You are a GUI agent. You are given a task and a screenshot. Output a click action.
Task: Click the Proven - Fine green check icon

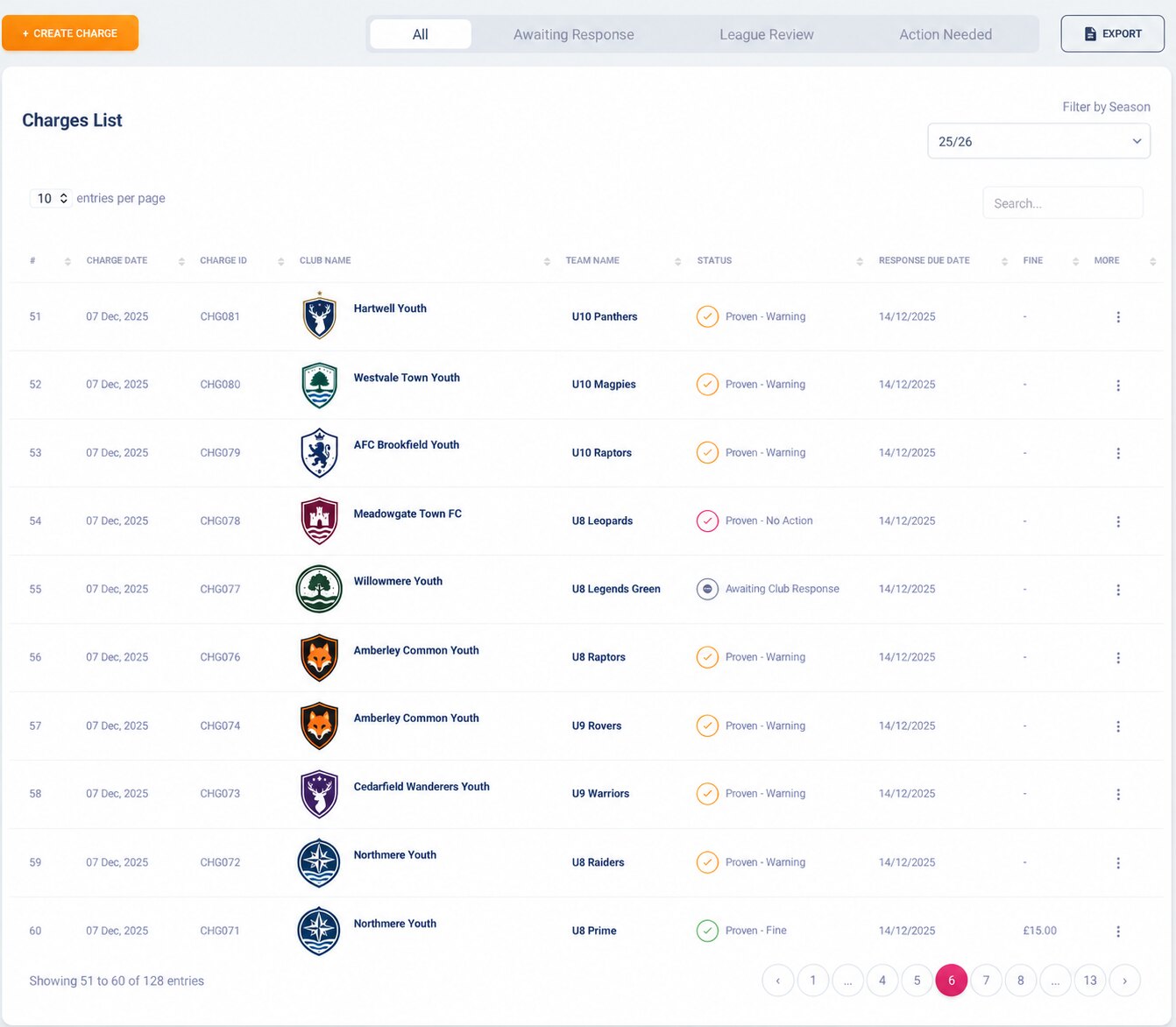click(x=707, y=931)
